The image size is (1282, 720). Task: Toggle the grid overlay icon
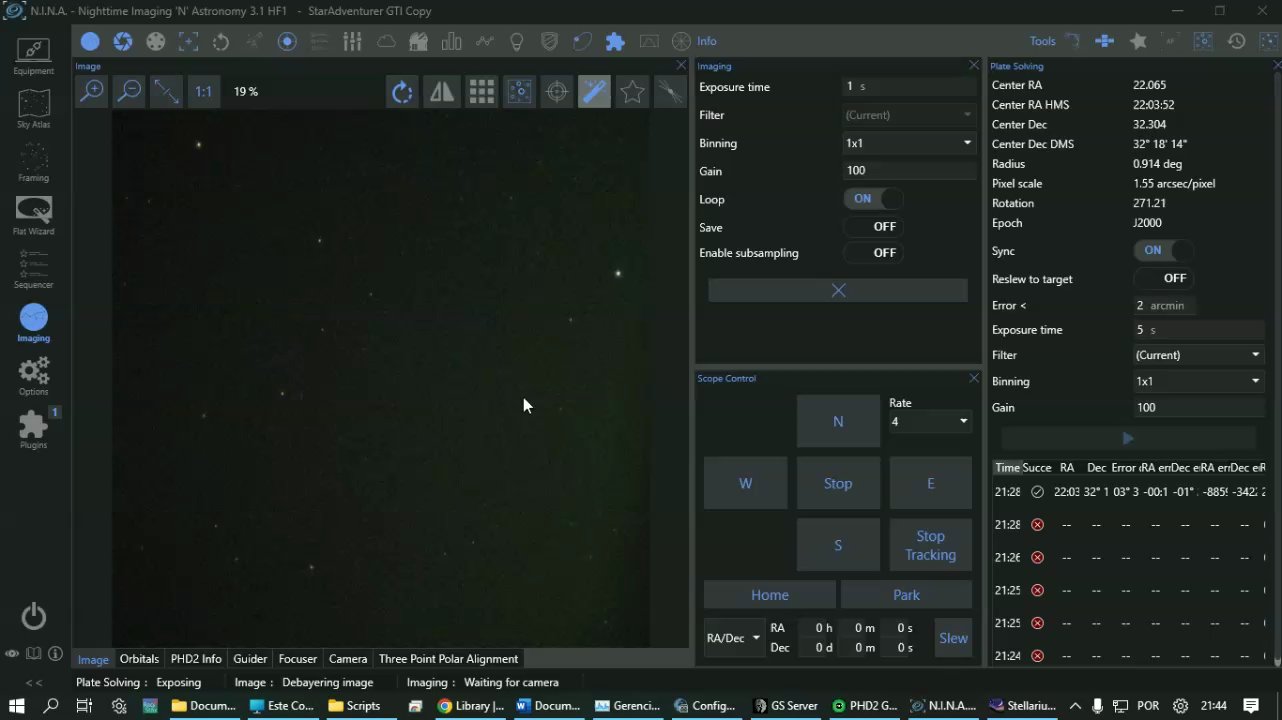pos(481,92)
